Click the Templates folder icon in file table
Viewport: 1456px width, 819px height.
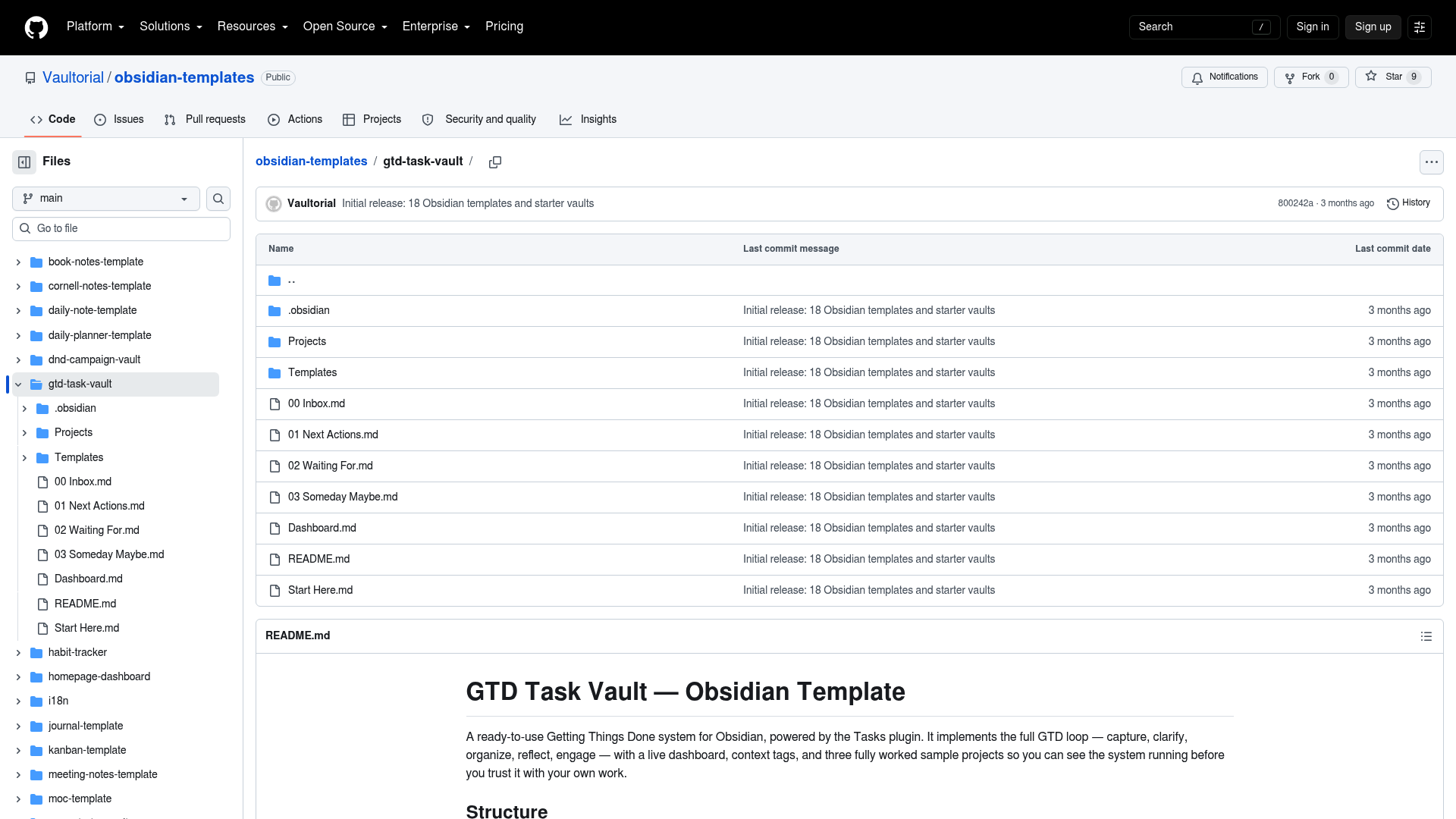pos(275,373)
